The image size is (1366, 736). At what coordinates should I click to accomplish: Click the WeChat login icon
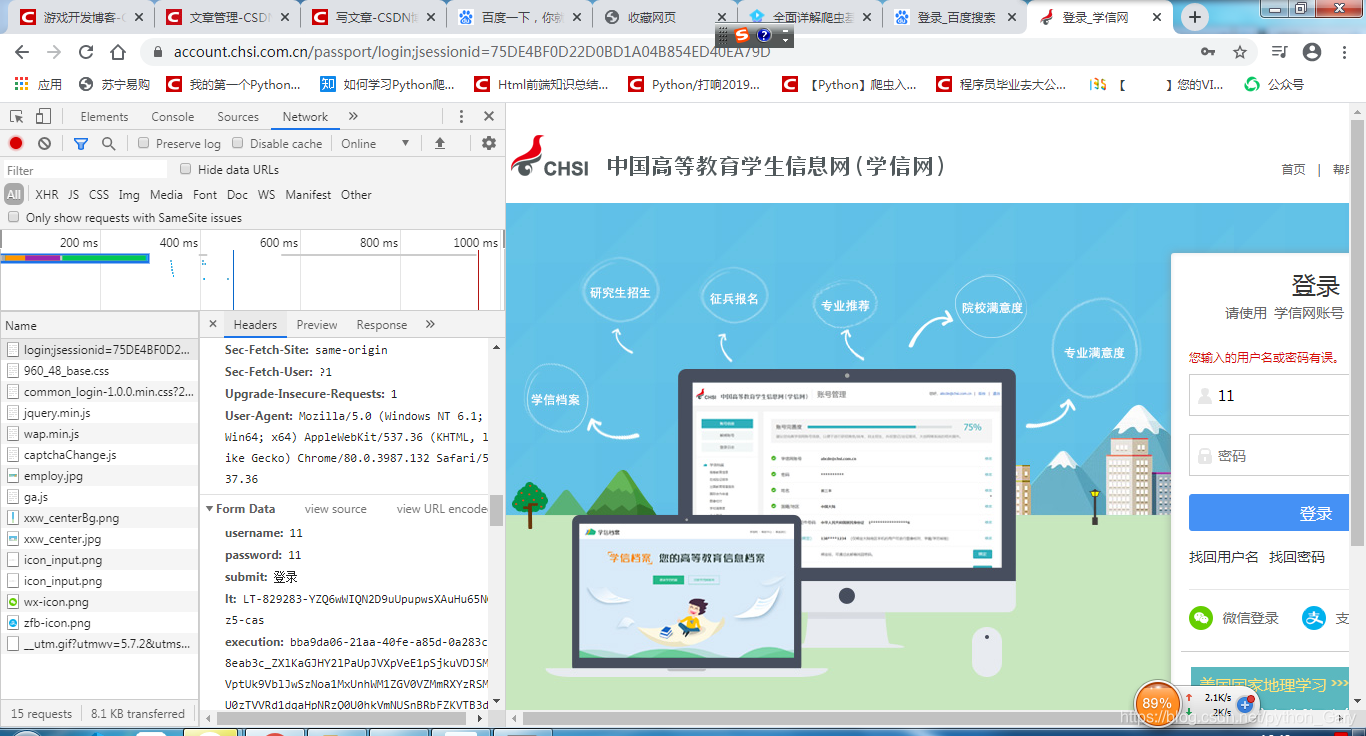[x=1200, y=618]
